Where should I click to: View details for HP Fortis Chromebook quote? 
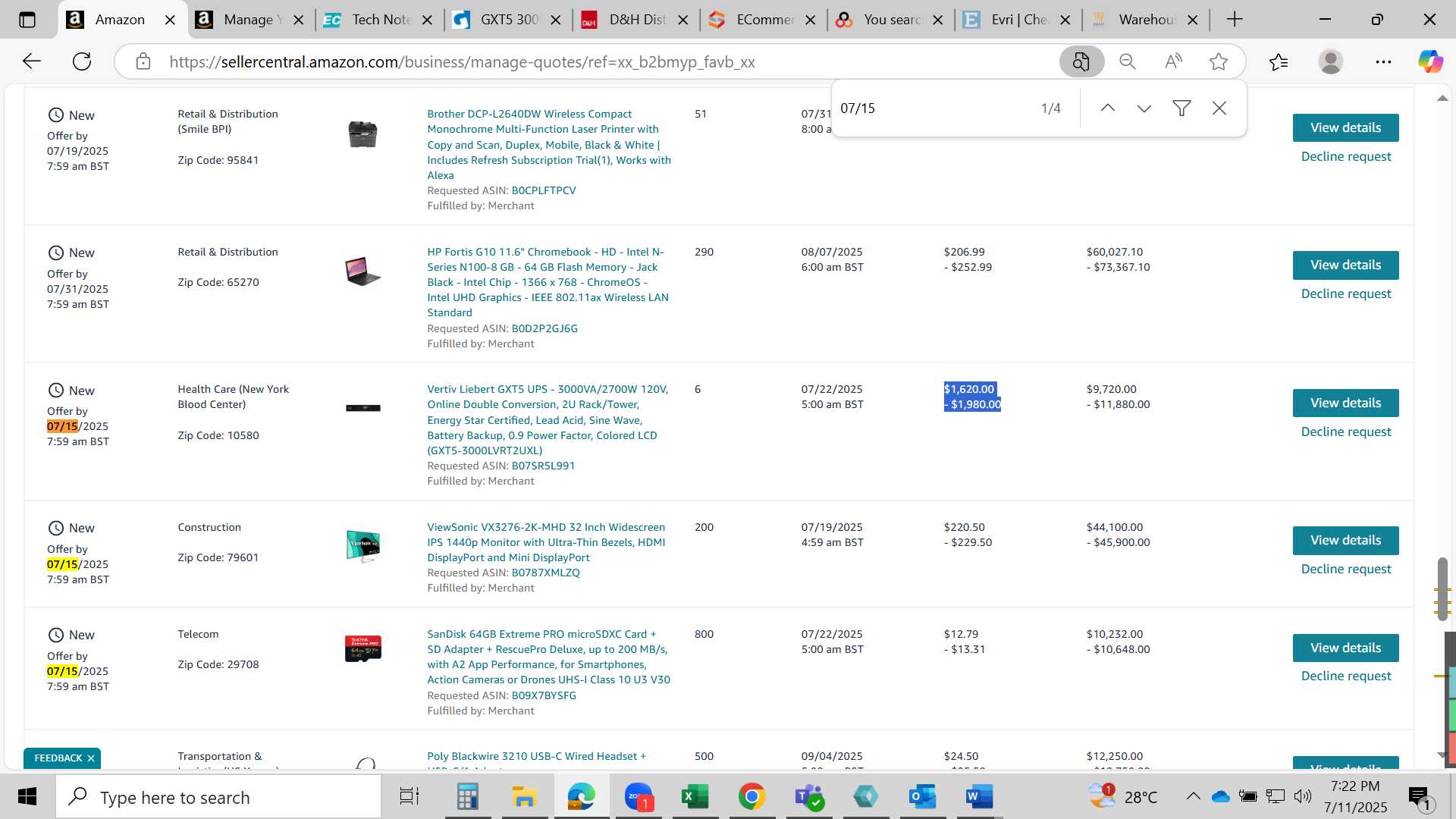(1345, 265)
